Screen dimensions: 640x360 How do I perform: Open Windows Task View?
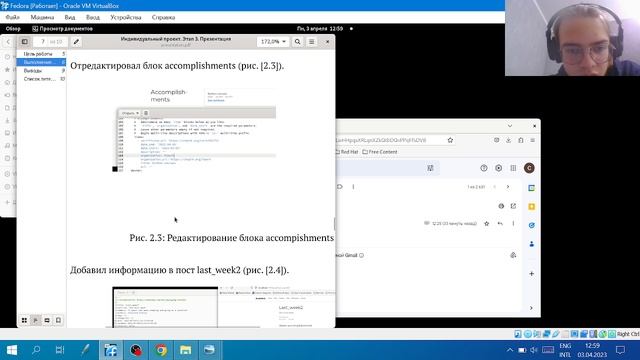[x=60, y=350]
